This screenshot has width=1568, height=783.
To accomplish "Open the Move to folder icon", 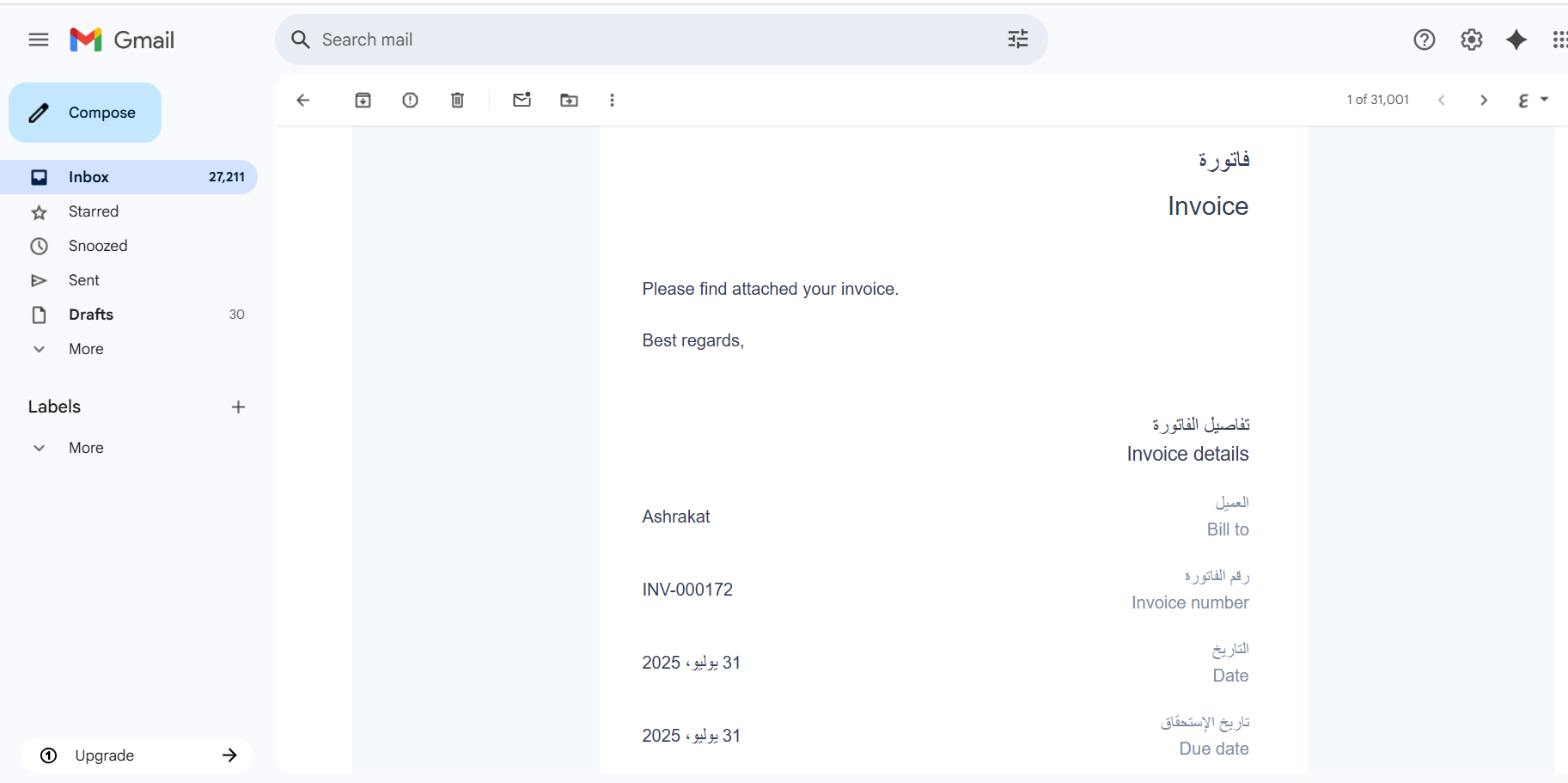I will pos(569,101).
